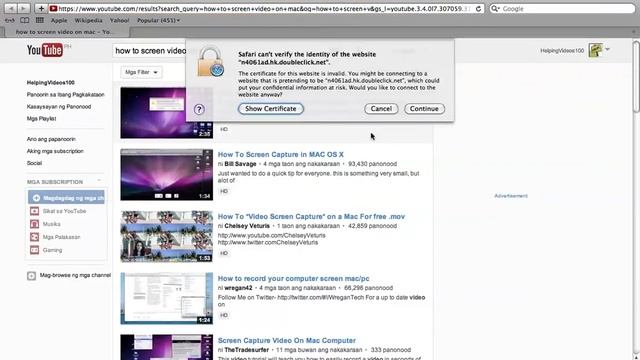Click the 1:24 video thumbnail
Viewport: 640px width, 360px height.
166,298
